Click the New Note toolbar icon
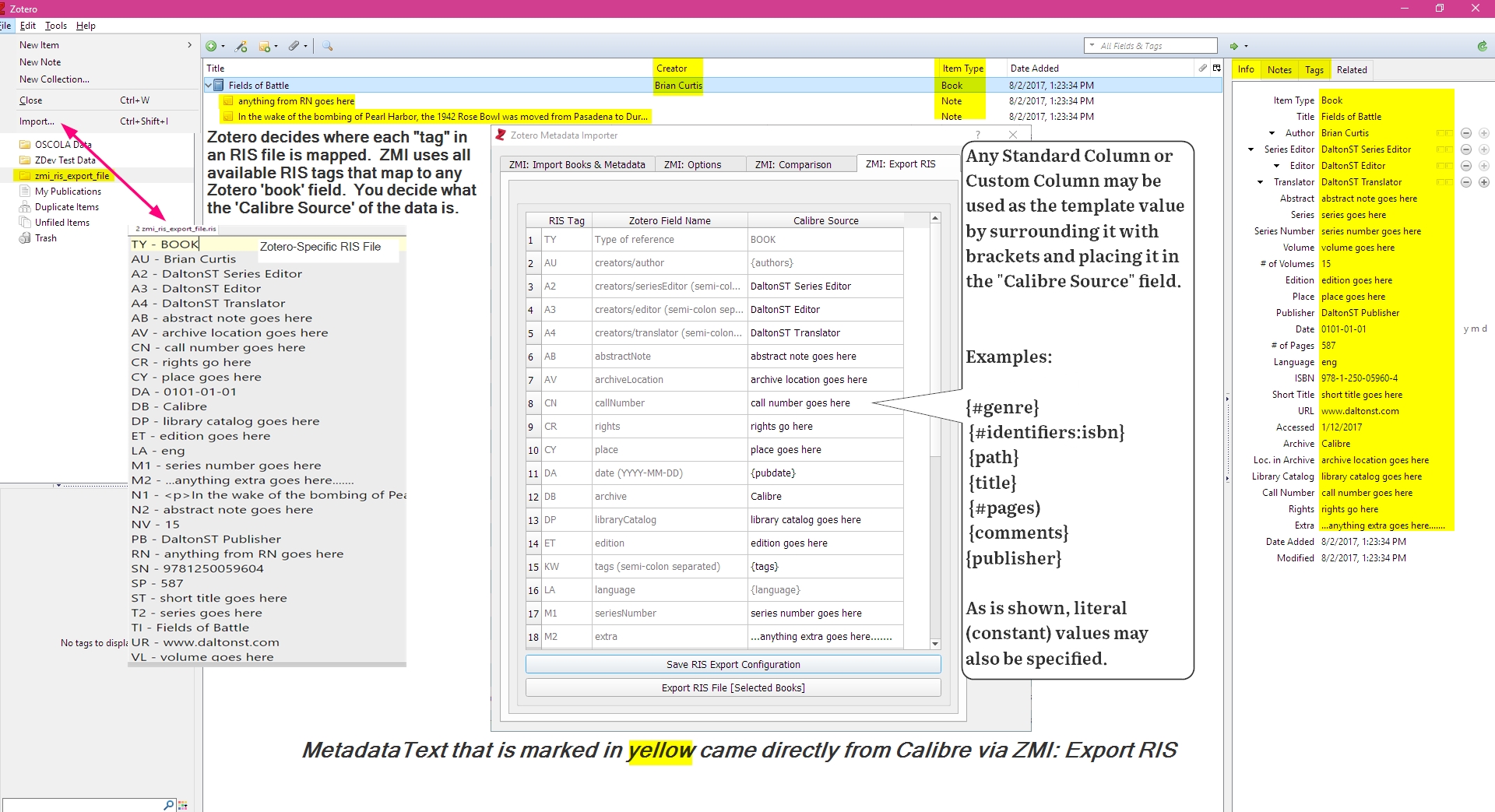Viewport: 1495px width, 812px height. (x=265, y=47)
